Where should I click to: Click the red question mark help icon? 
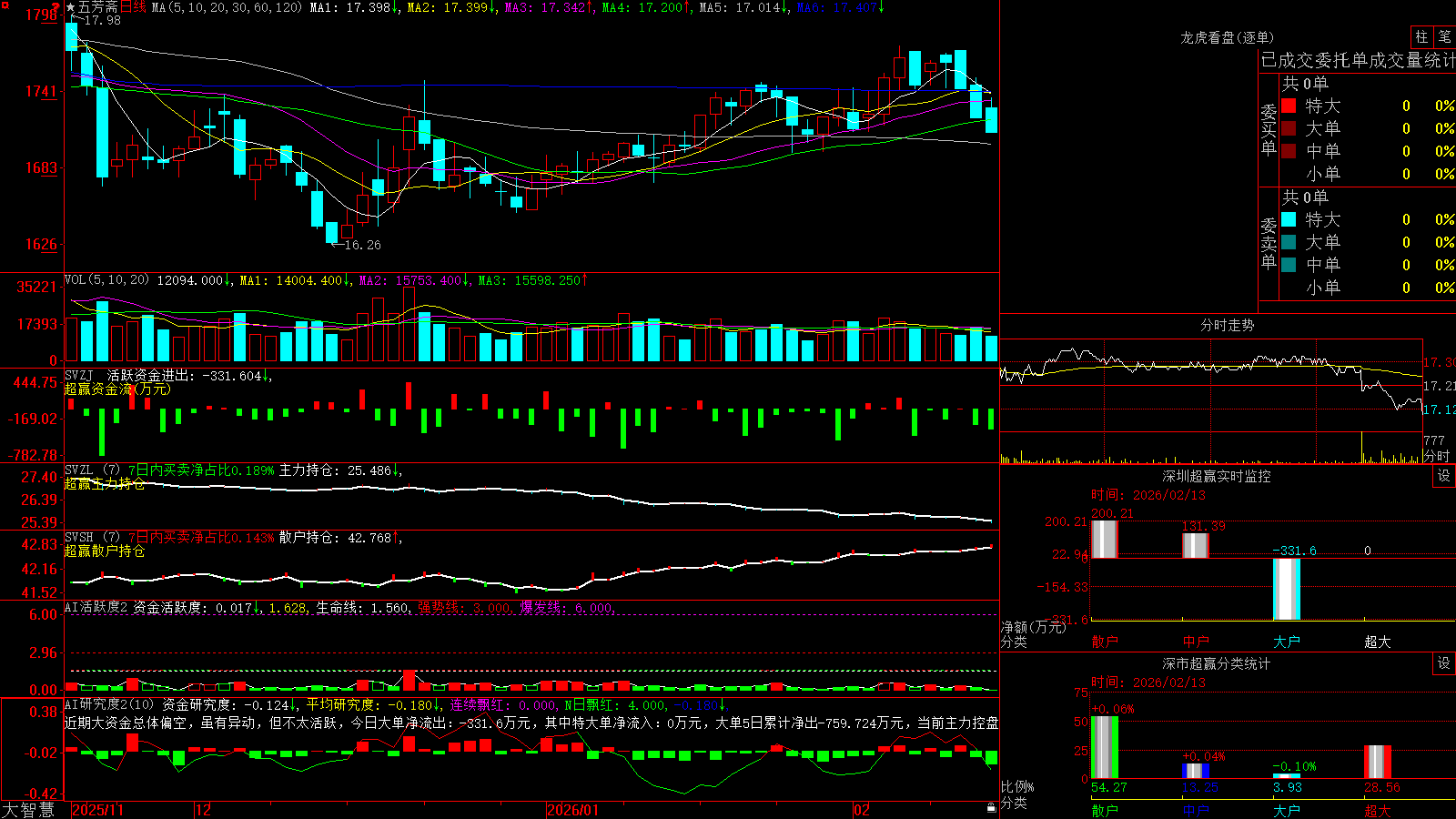click(56, 8)
